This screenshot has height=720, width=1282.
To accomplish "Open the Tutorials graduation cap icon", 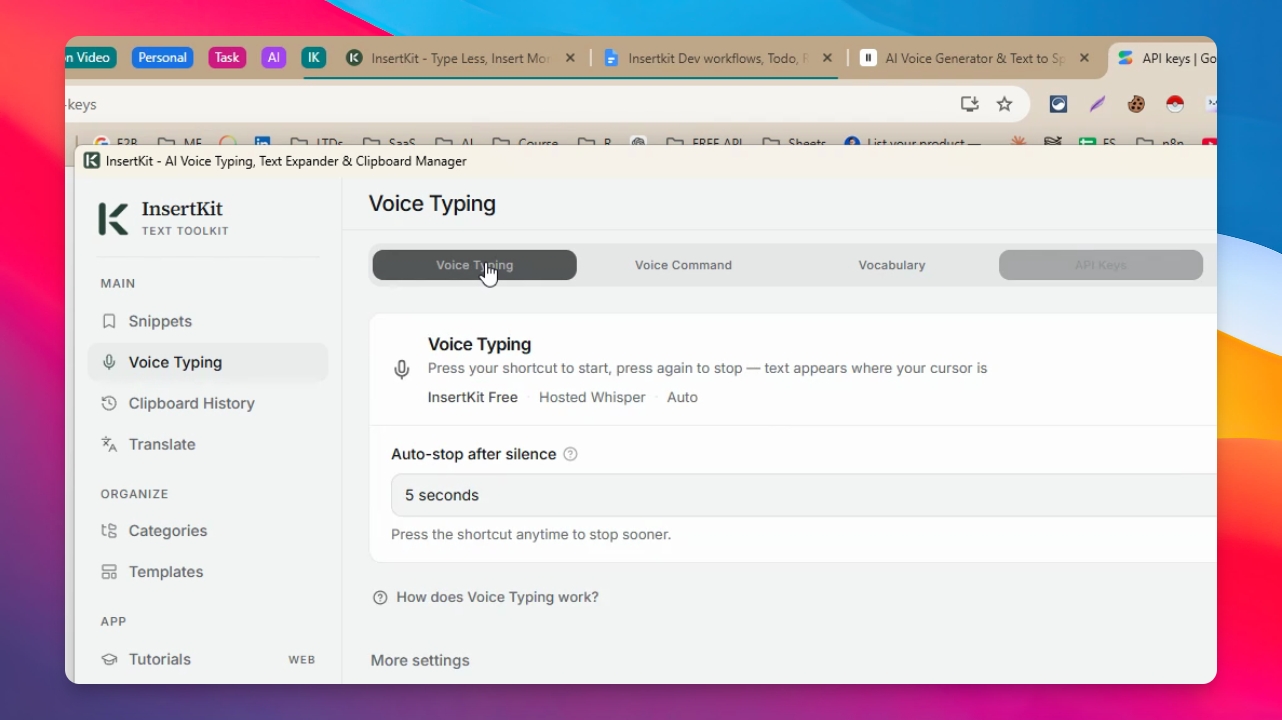I will [x=109, y=659].
